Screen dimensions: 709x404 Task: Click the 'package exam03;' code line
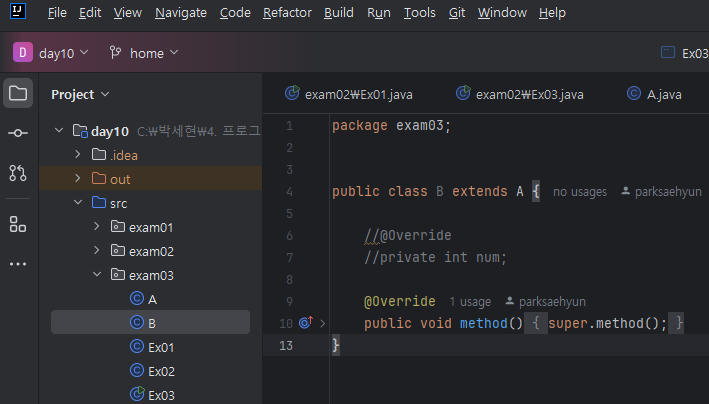pos(392,125)
